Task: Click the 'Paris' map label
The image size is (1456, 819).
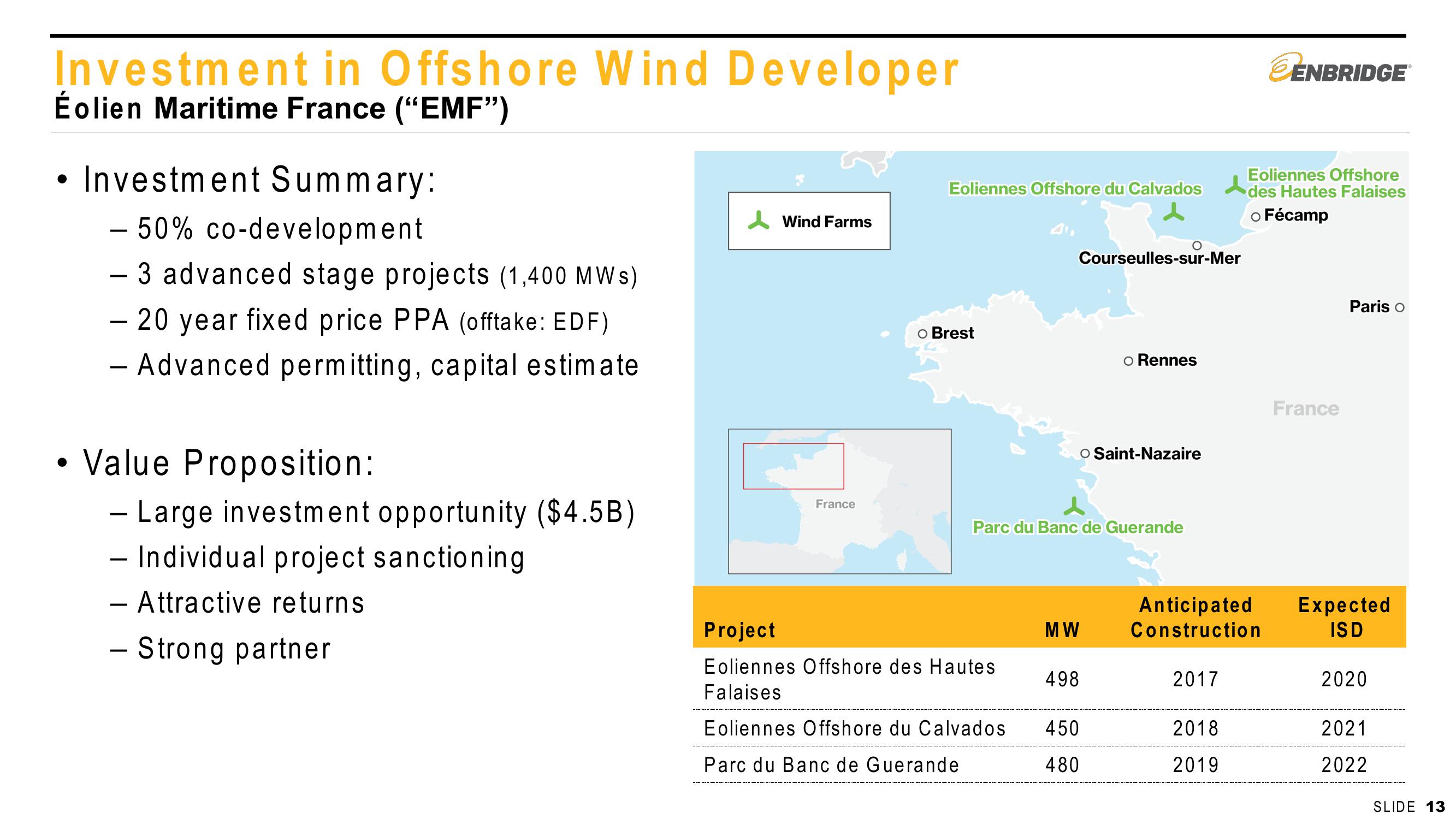Action: 1370,306
